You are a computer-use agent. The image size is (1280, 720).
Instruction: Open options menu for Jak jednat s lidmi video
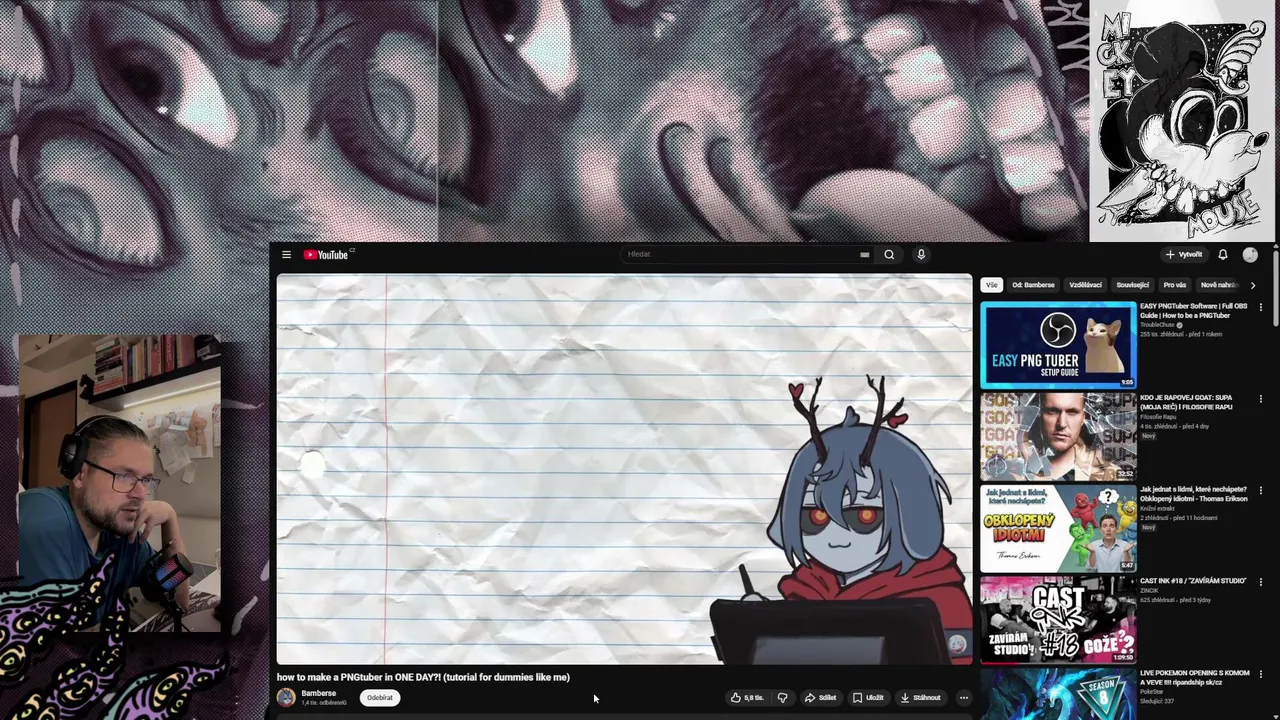click(x=1260, y=490)
